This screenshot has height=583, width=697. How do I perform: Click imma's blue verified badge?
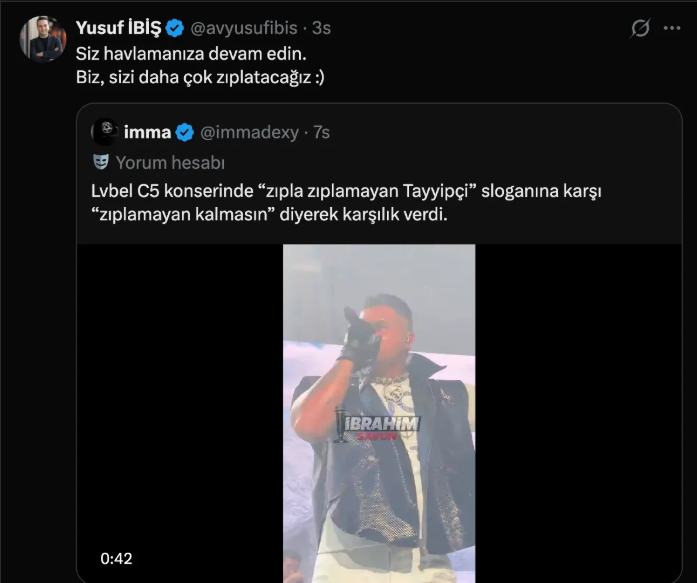click(x=185, y=132)
